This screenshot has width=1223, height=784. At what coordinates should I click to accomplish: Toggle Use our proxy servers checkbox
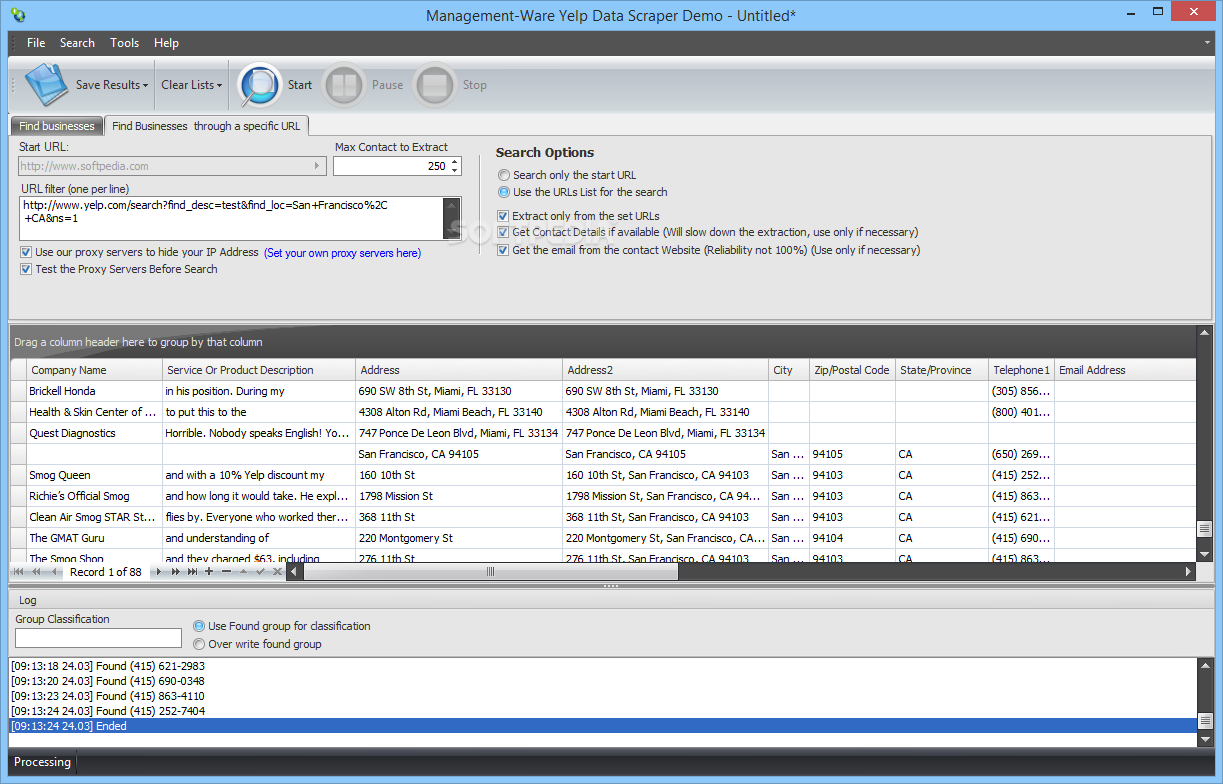pyautogui.click(x=26, y=253)
